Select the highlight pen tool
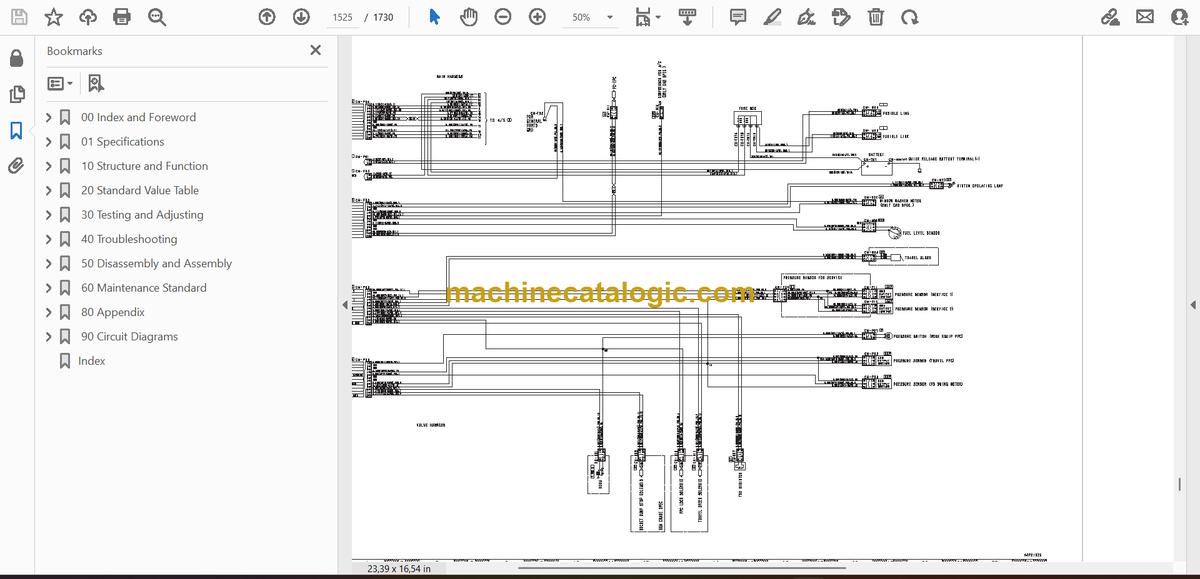Image resolution: width=1200 pixels, height=579 pixels. [772, 17]
